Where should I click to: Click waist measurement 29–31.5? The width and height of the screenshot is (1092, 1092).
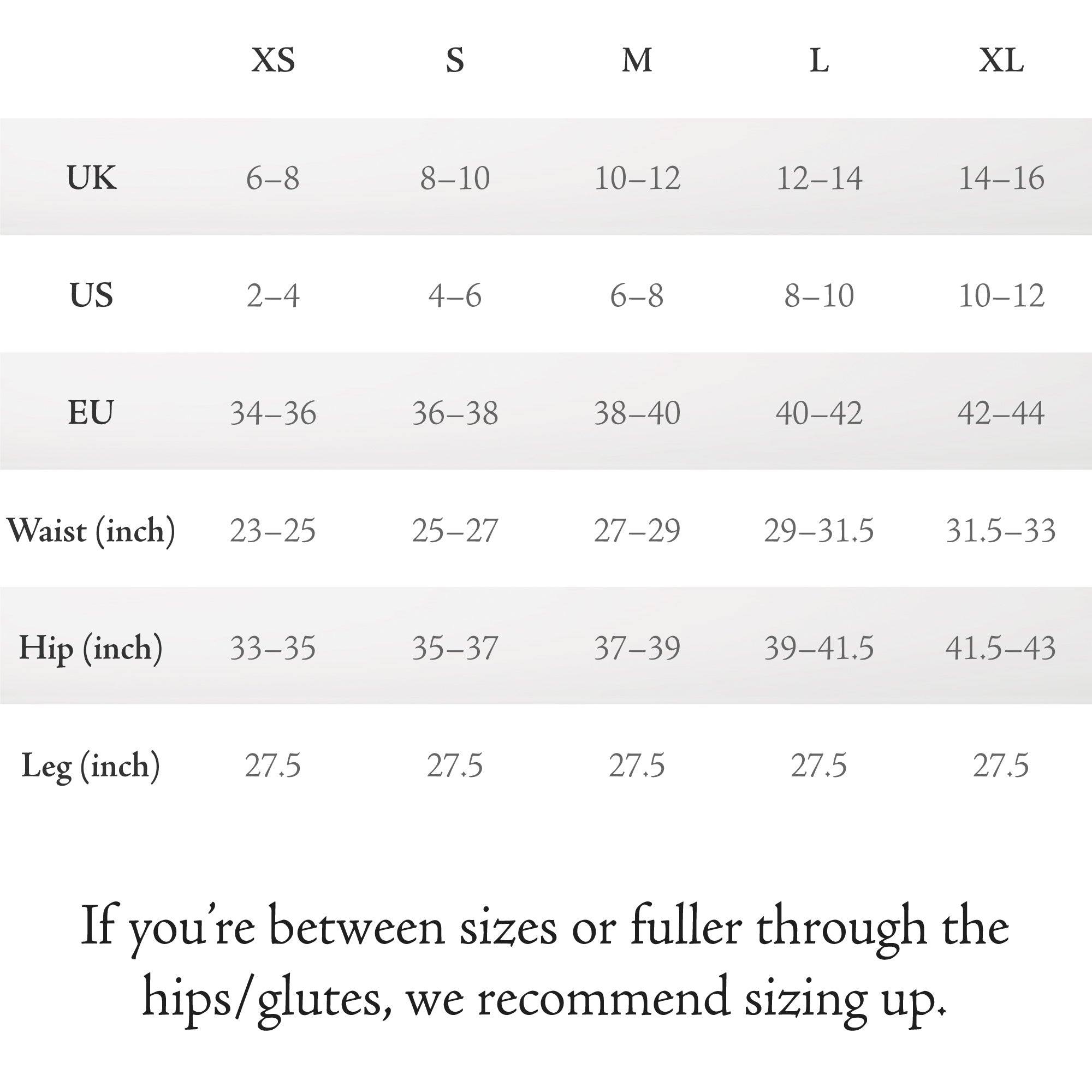[x=819, y=531]
